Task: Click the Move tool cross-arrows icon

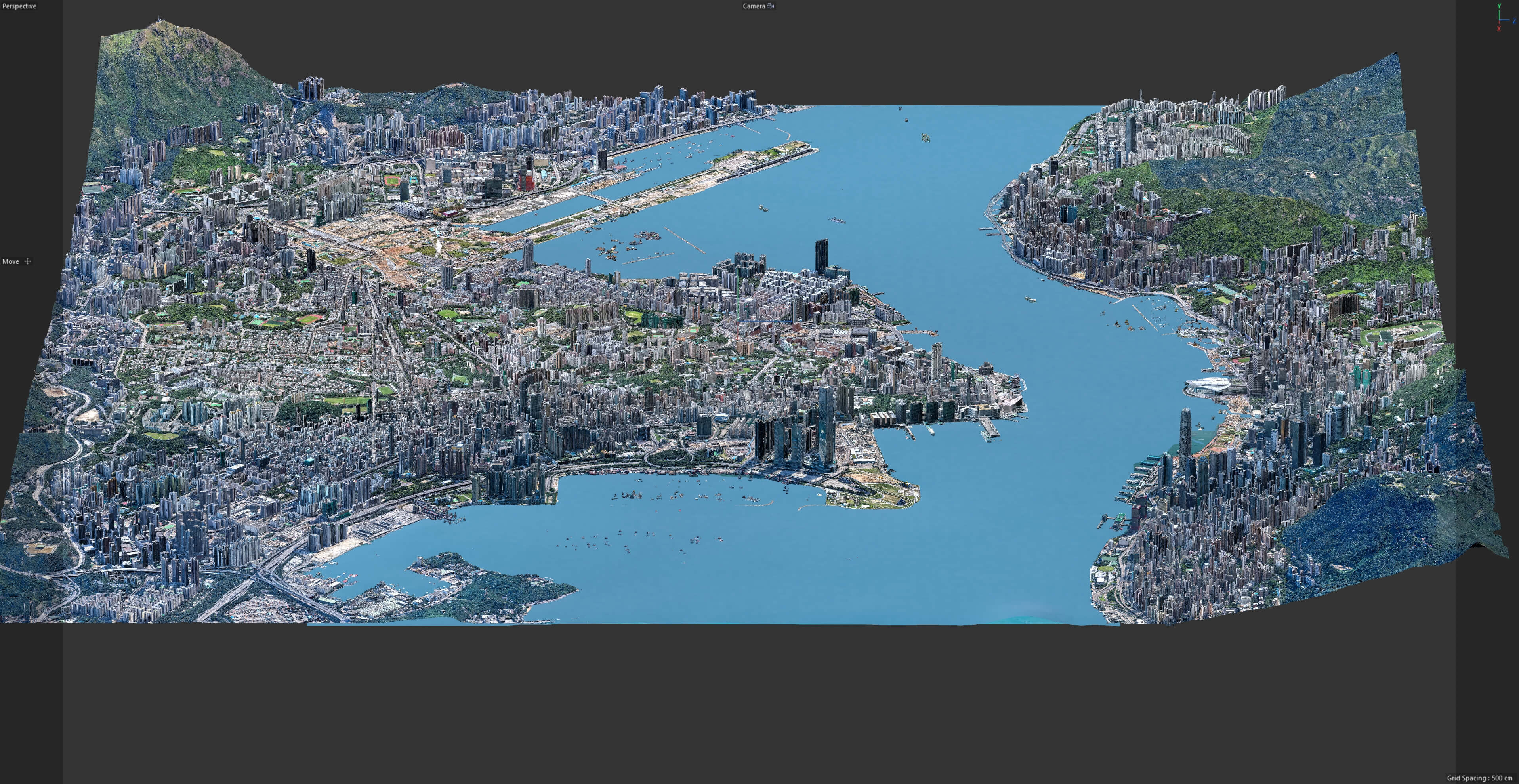Action: coord(27,261)
